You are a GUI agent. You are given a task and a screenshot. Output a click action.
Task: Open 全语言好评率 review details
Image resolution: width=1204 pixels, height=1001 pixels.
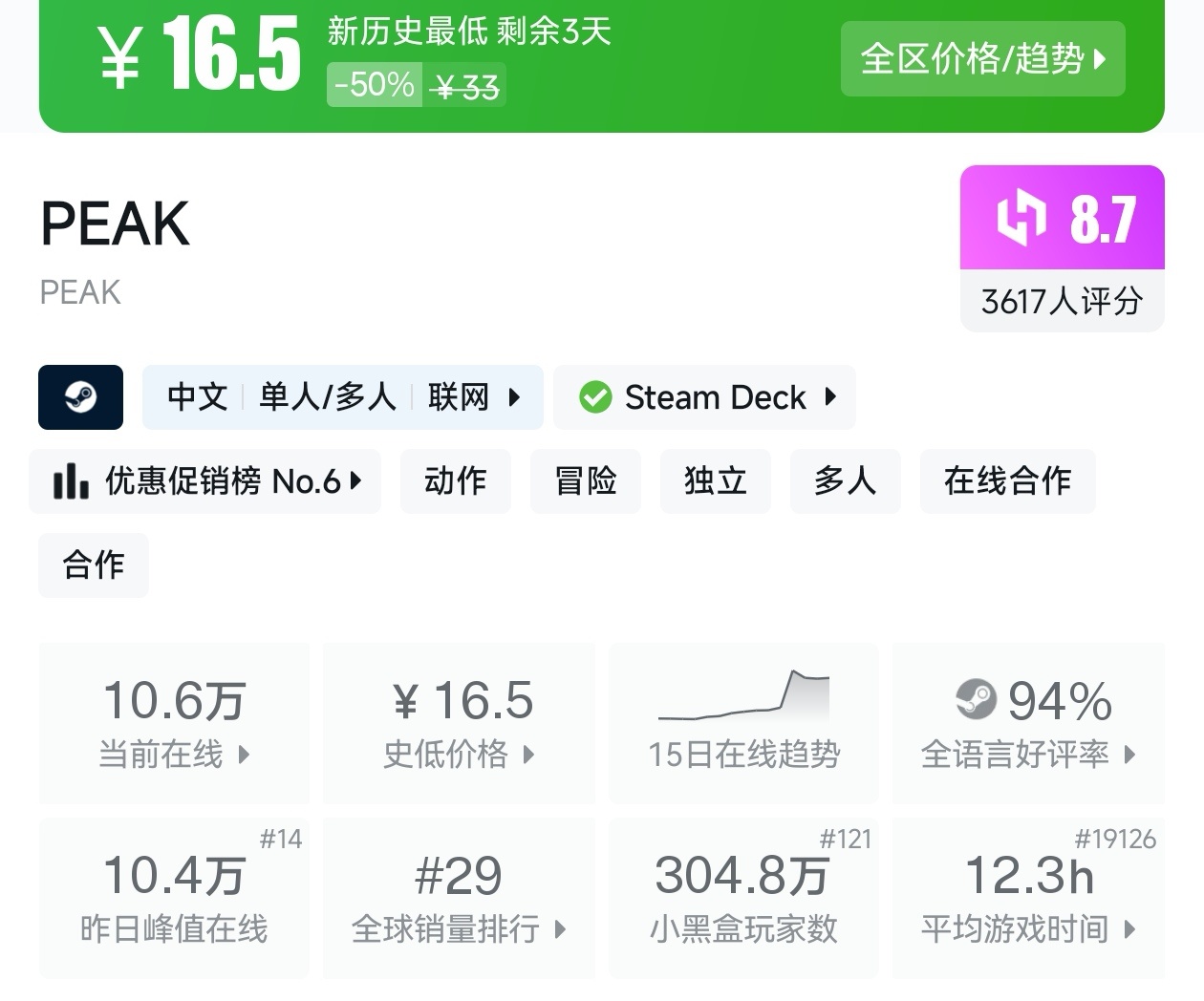tap(1028, 723)
